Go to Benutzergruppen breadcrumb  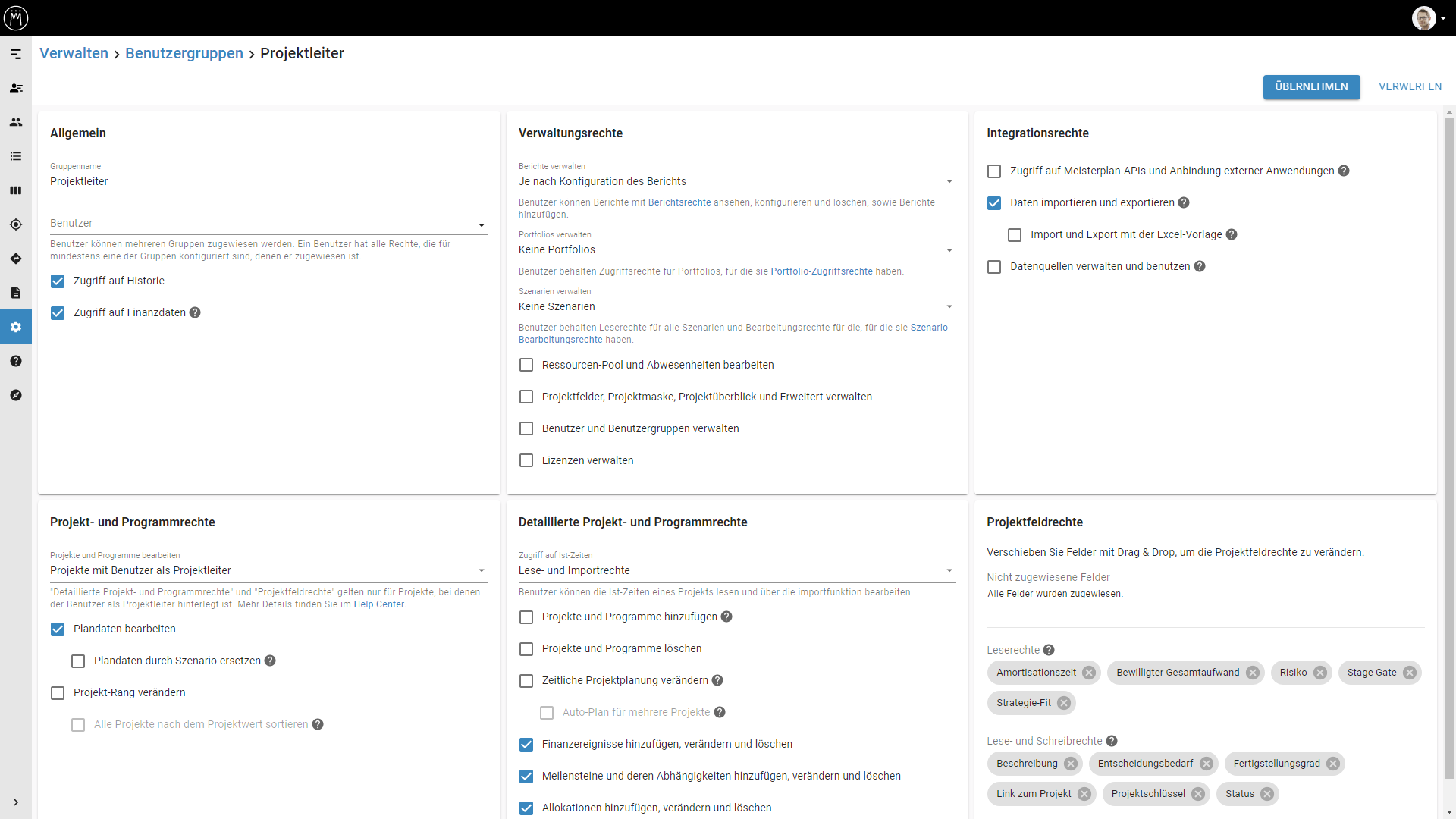184,53
